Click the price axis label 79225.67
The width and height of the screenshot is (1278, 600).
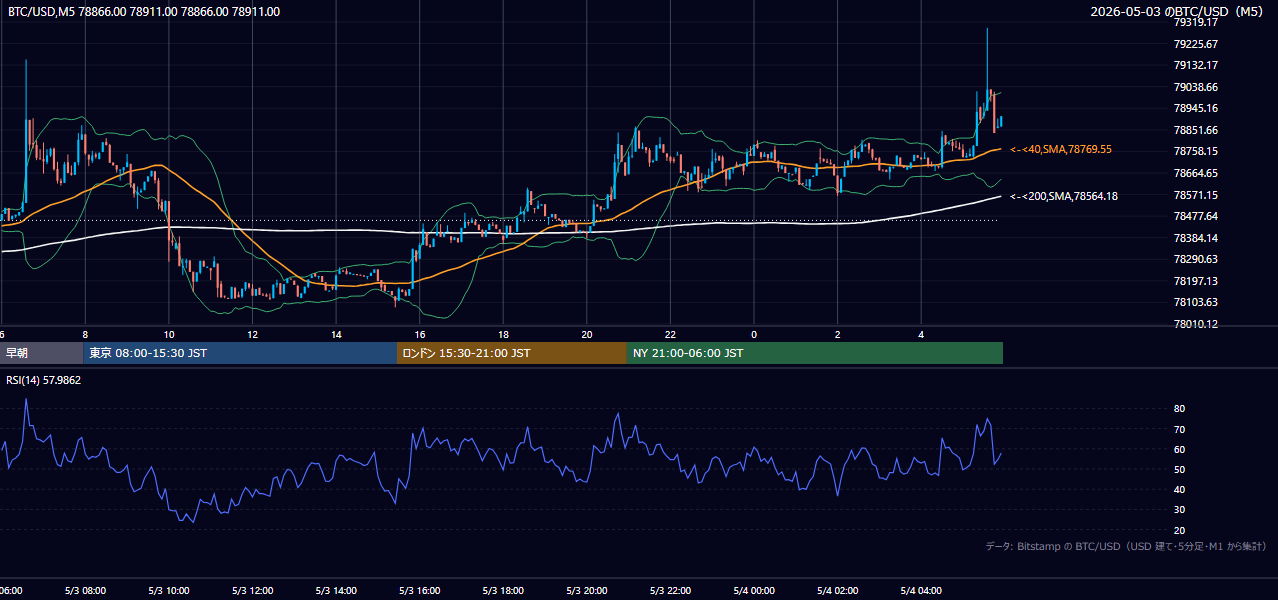(x=1195, y=44)
